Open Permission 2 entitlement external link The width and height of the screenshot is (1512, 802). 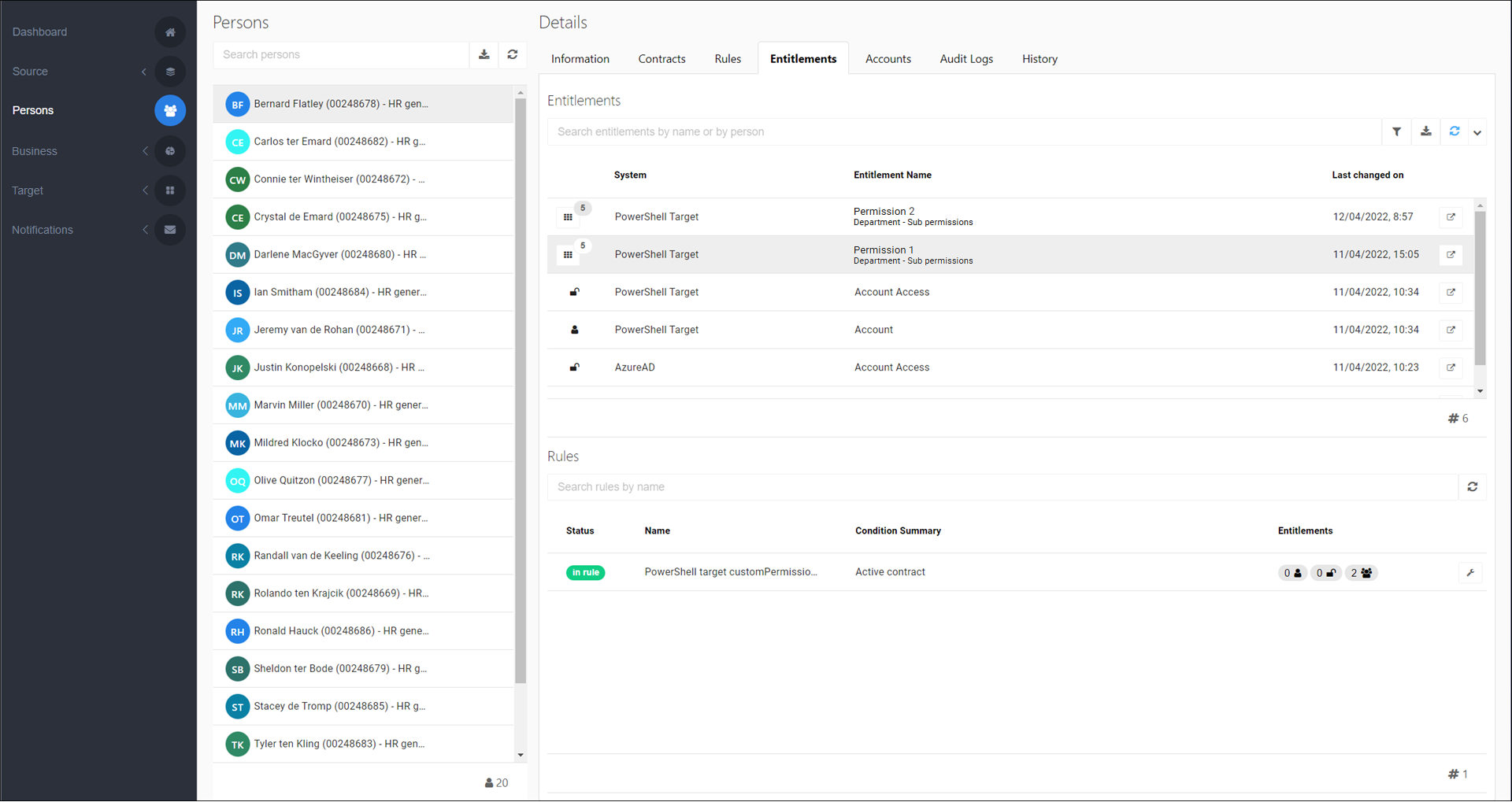point(1451,216)
